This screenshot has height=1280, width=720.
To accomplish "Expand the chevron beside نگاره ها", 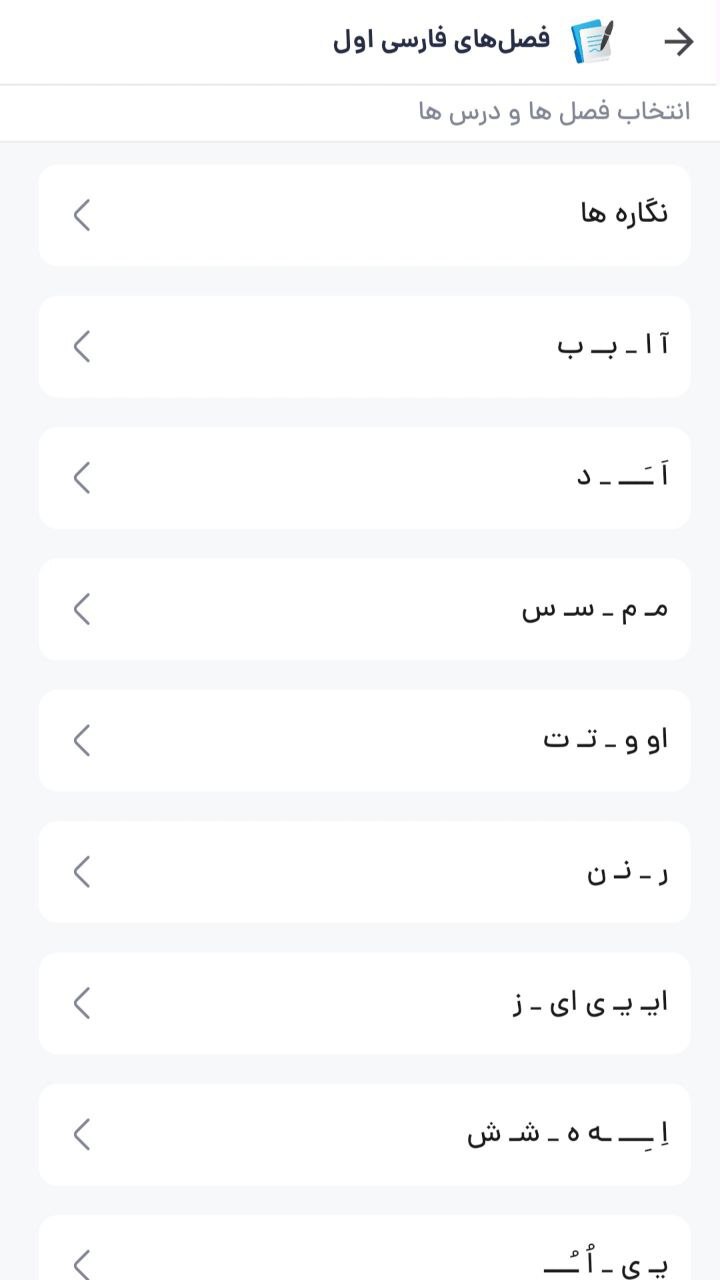I will [82, 214].
